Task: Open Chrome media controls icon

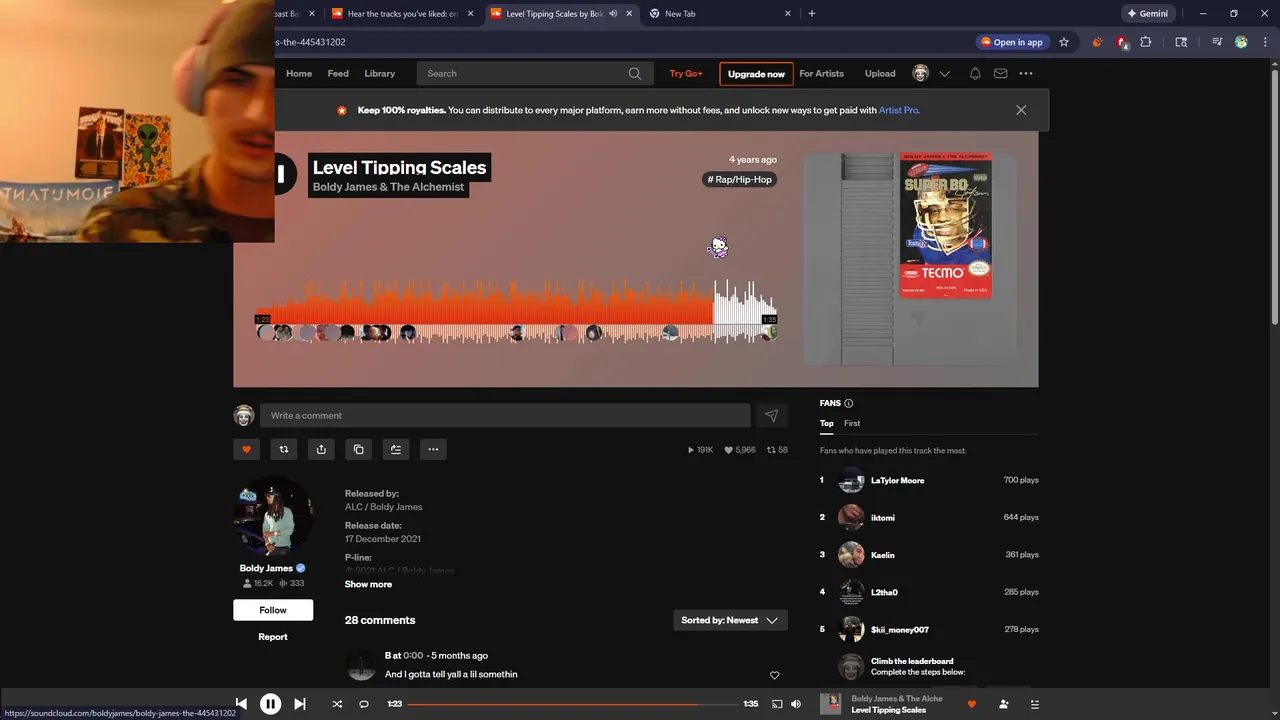Action: (1217, 42)
